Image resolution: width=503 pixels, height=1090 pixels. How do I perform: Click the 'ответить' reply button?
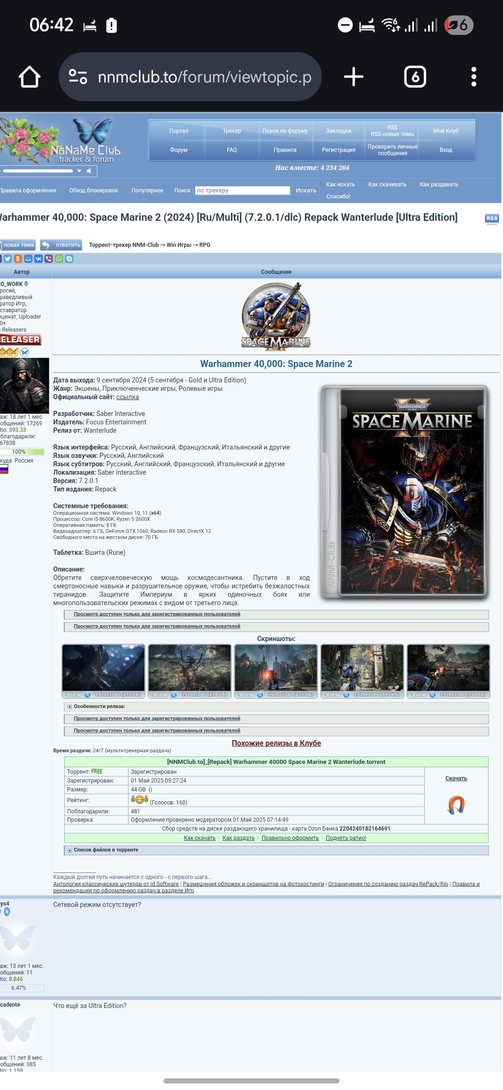(60, 245)
